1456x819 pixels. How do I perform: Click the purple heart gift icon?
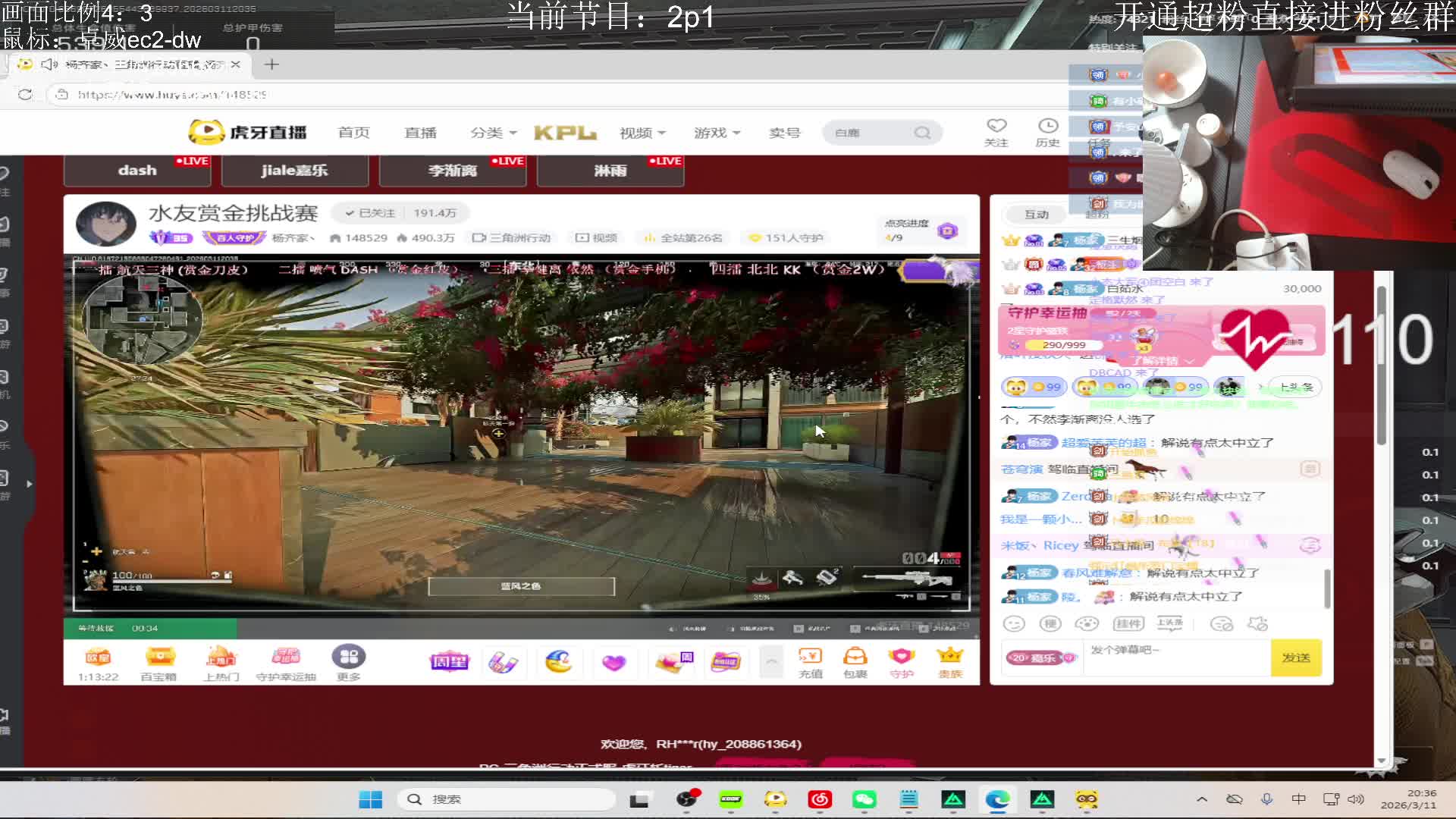(x=613, y=663)
